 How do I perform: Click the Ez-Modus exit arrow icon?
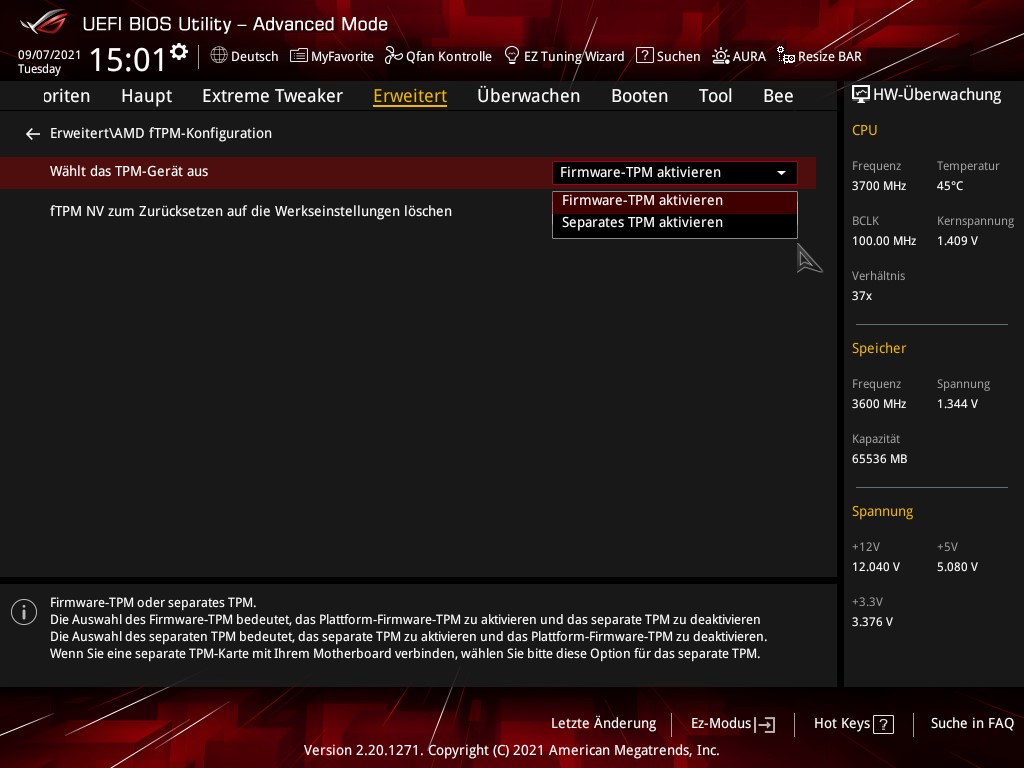pos(765,724)
